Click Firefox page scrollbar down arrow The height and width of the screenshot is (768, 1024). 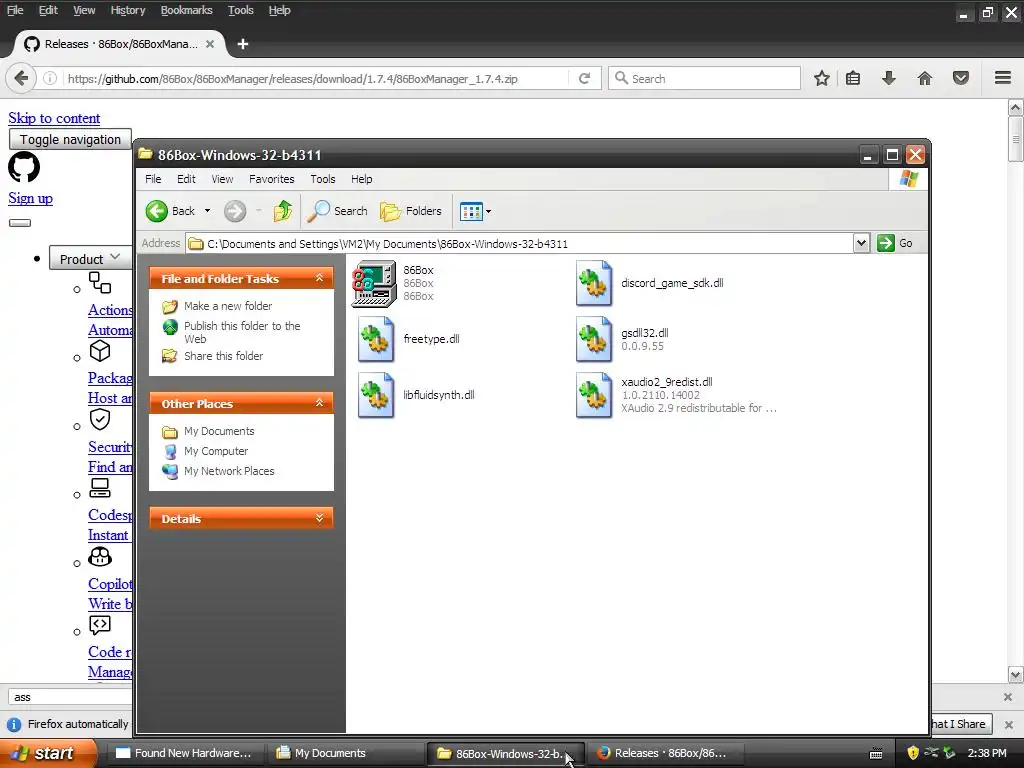[1015, 675]
